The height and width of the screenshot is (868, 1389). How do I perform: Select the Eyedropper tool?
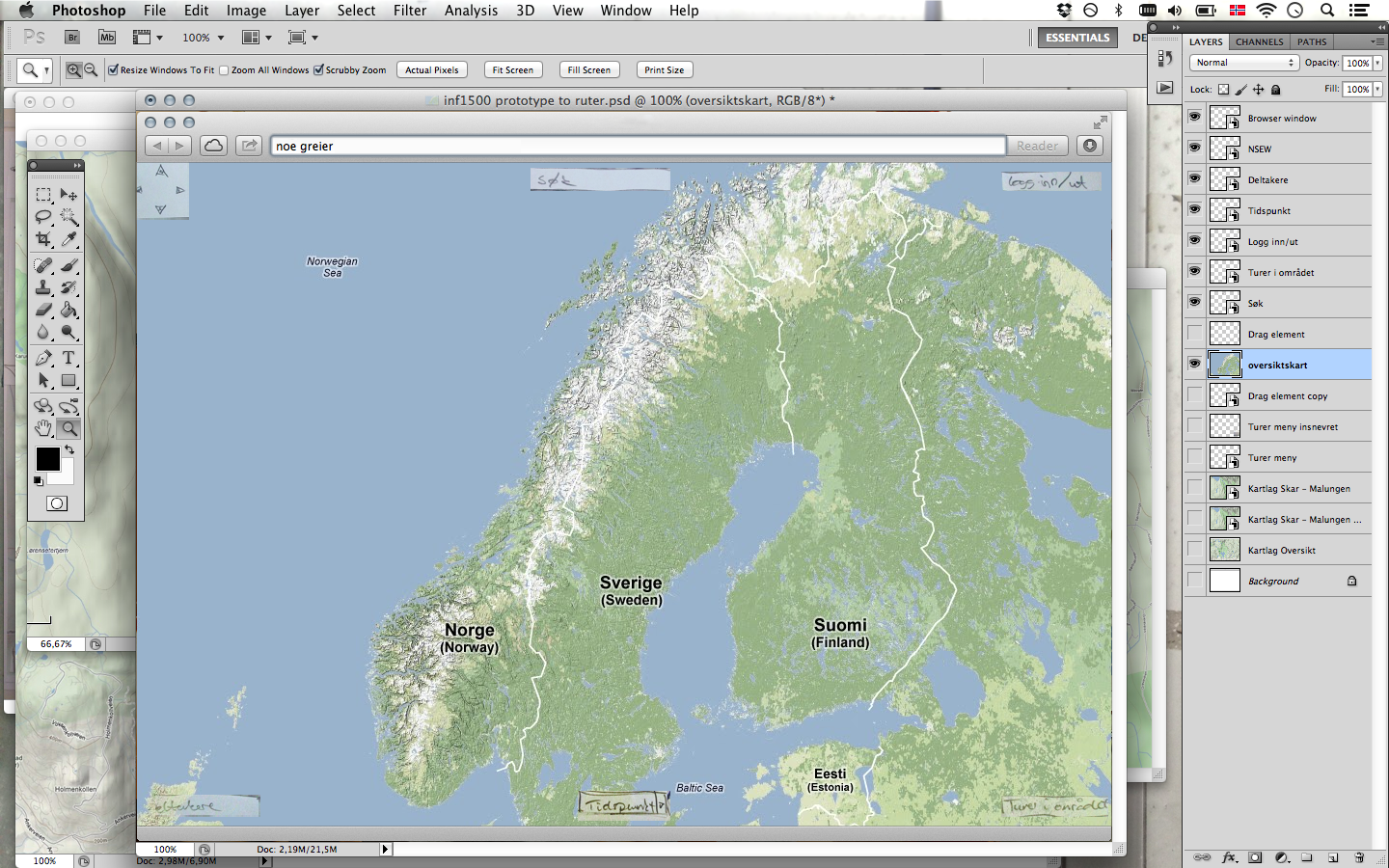point(68,239)
